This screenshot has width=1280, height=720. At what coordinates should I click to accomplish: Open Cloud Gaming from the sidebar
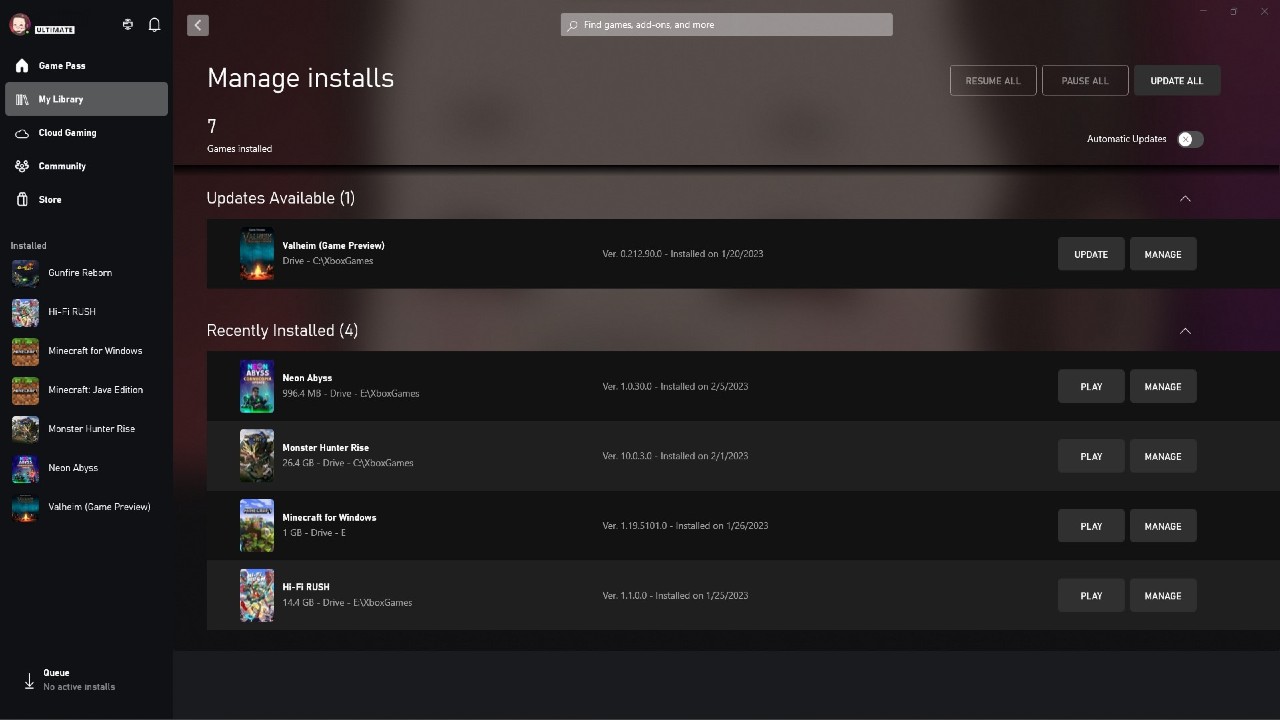click(67, 133)
